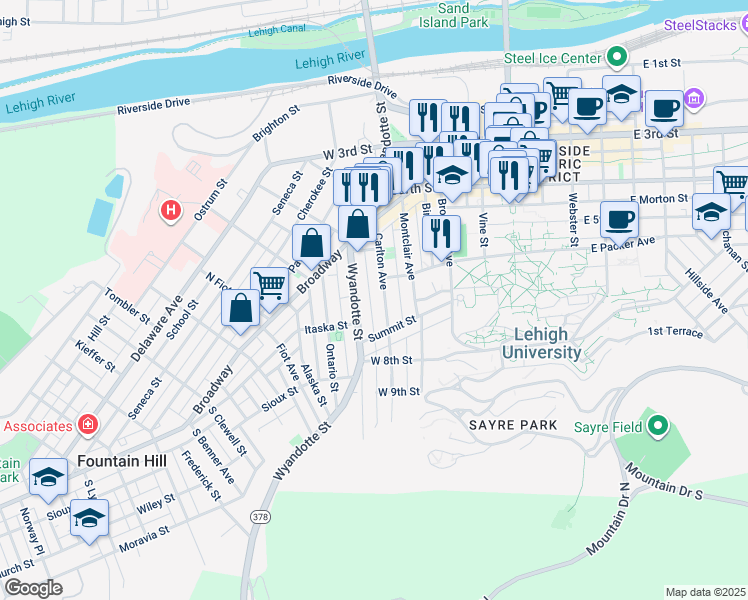Open shopping cart marker beside E Morton St
The image size is (748, 600).
(733, 186)
